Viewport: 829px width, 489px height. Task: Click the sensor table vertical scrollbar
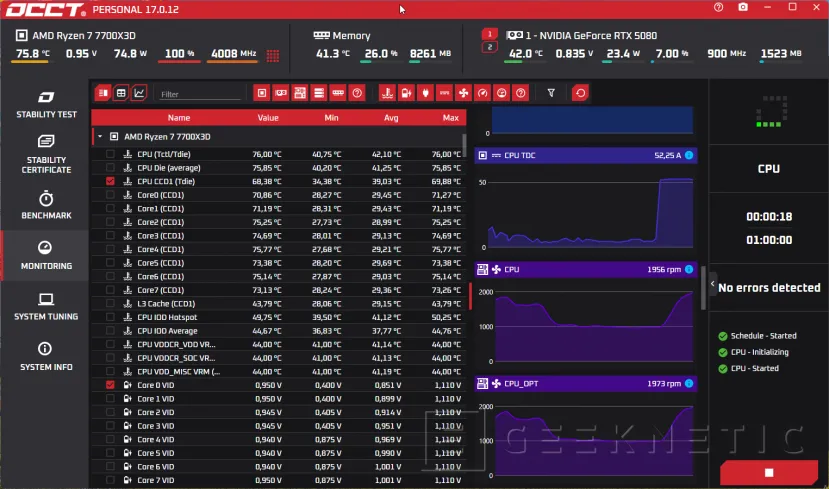[x=464, y=145]
